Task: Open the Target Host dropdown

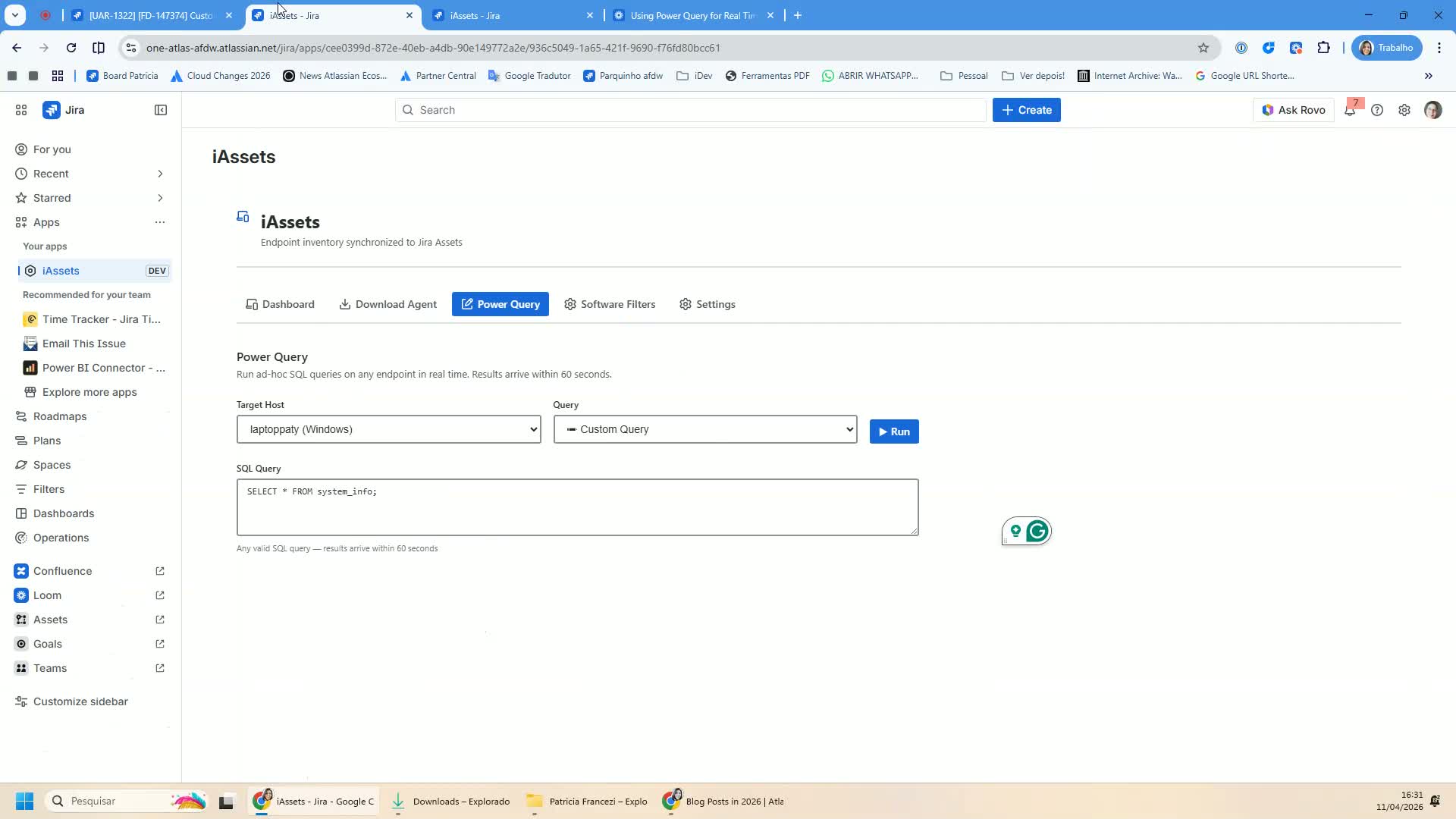Action: 389,429
